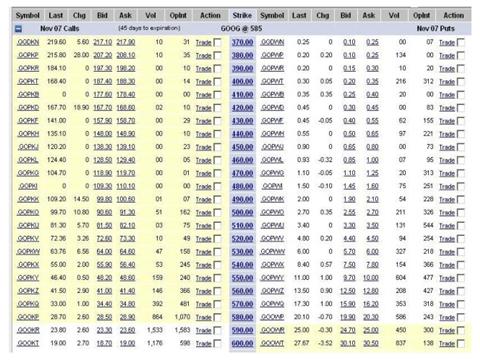Open the 550.00 strike price link
The width and height of the screenshot is (480, 360).
[242, 278]
